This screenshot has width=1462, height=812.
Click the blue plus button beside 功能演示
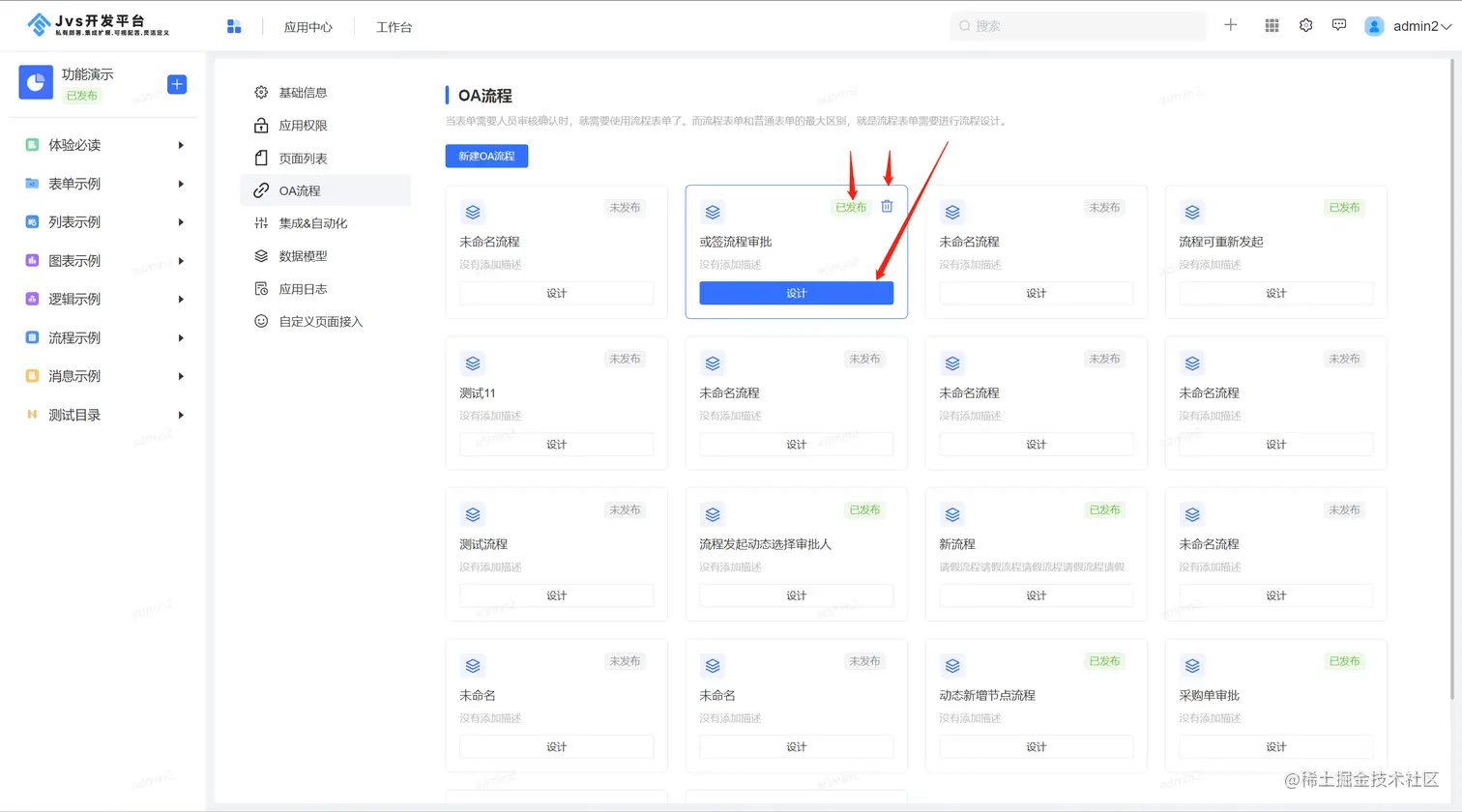[x=177, y=84]
